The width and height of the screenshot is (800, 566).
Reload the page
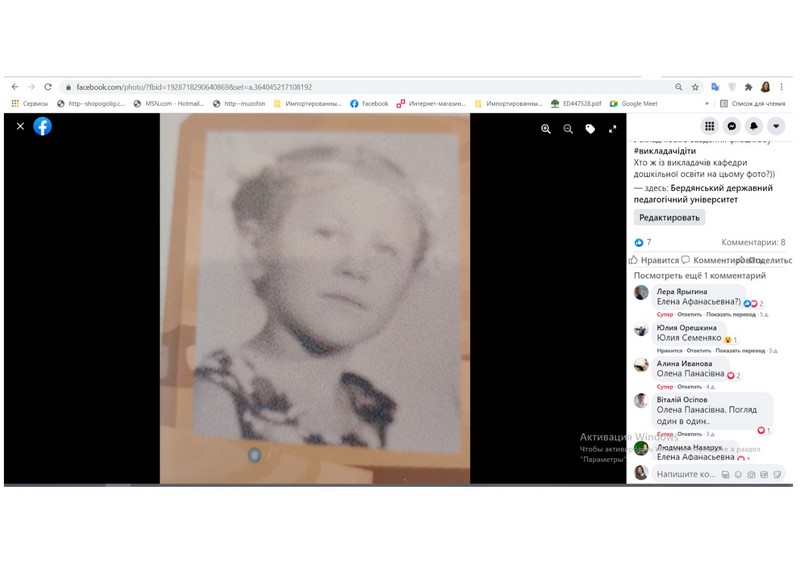click(48, 87)
